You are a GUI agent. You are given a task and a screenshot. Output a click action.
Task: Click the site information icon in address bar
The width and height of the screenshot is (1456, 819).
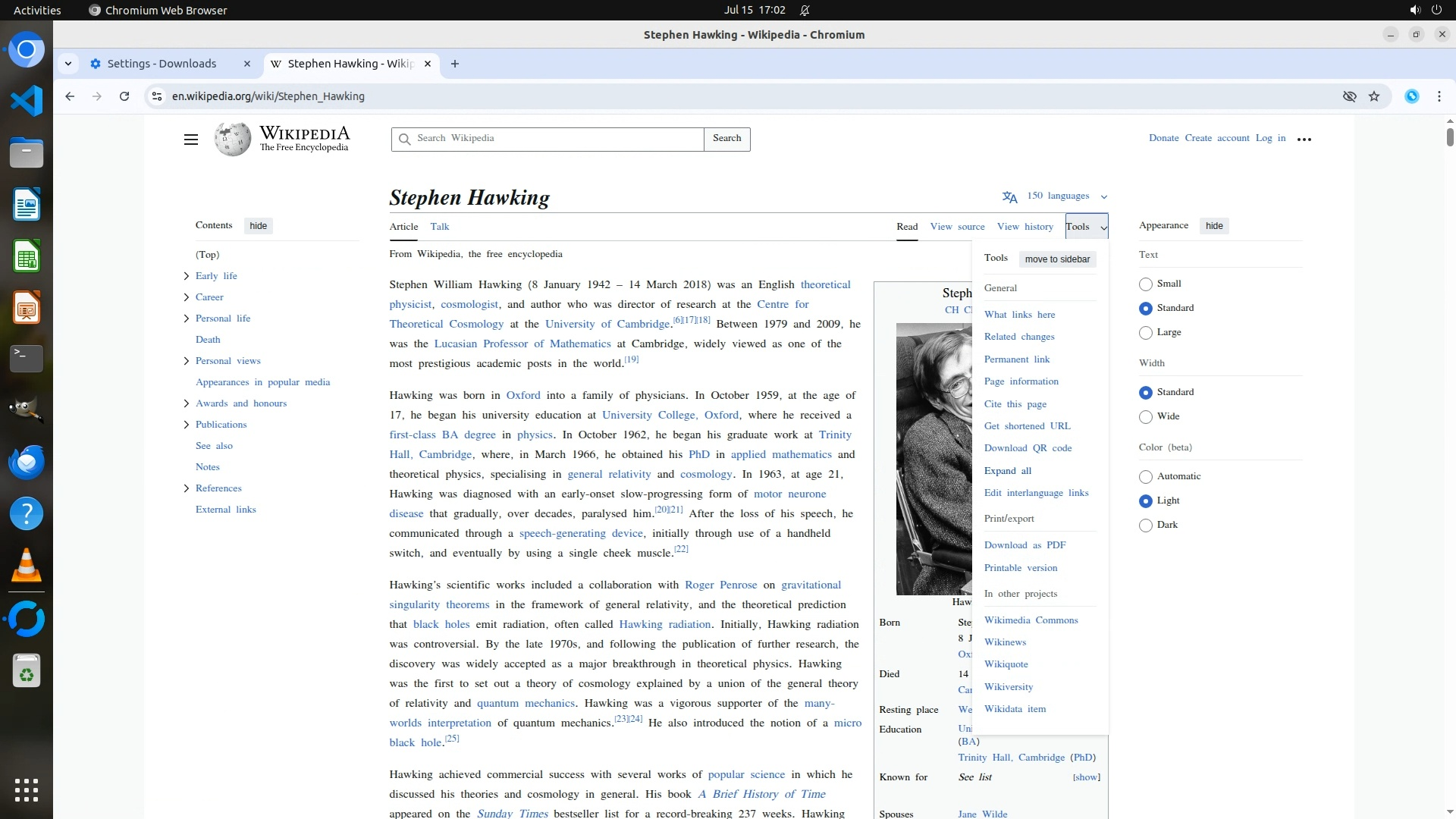tap(157, 96)
